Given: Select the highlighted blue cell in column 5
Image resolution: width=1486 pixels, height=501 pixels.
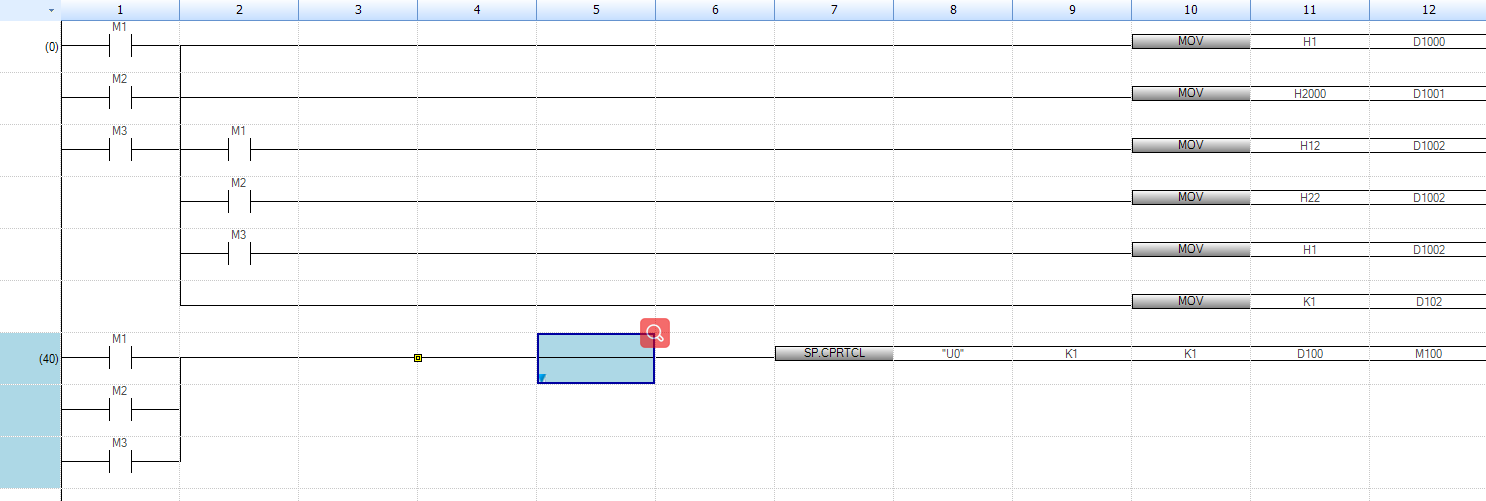Looking at the screenshot, I should [x=595, y=358].
